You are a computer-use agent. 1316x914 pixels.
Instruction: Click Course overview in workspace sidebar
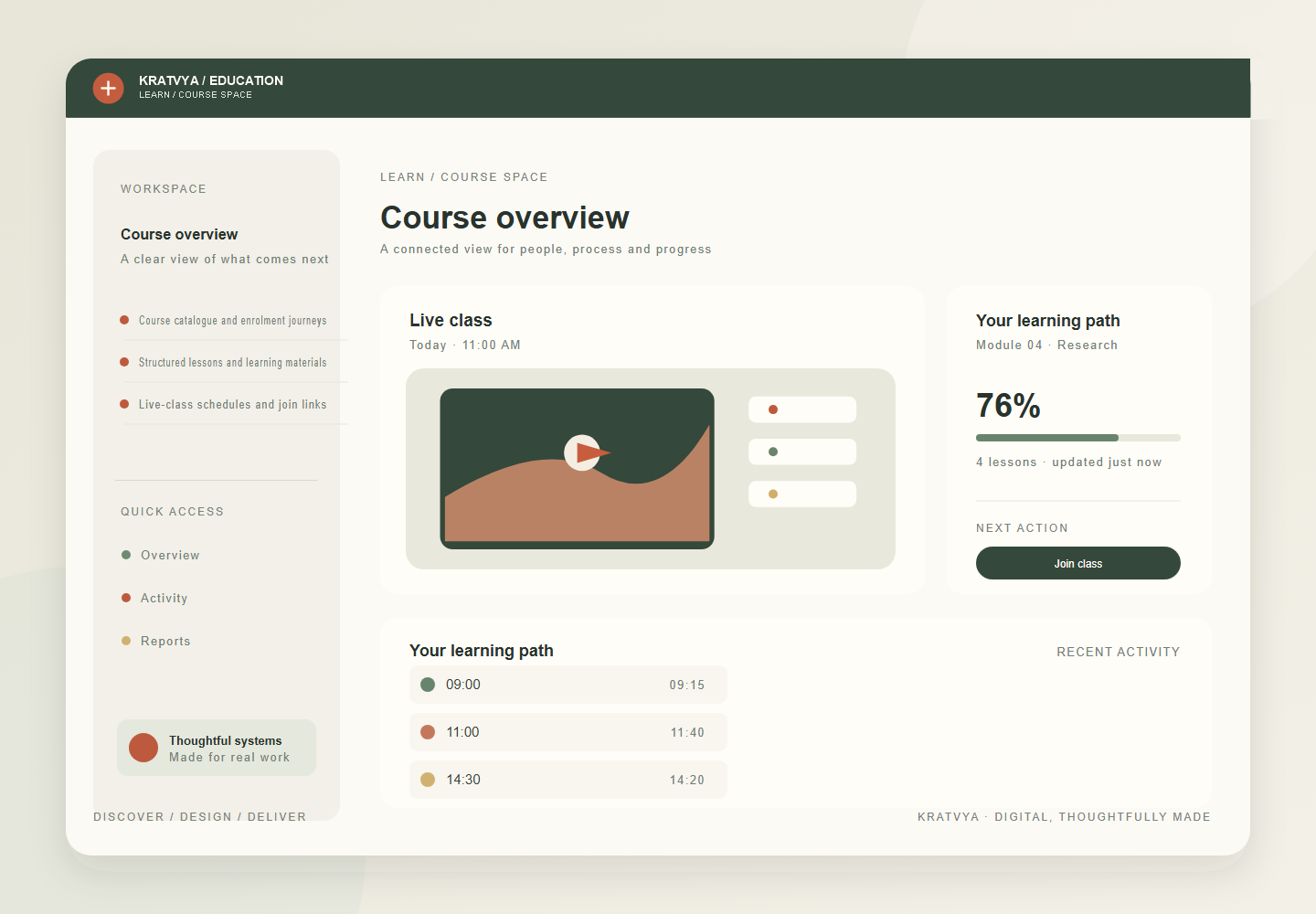point(179,235)
